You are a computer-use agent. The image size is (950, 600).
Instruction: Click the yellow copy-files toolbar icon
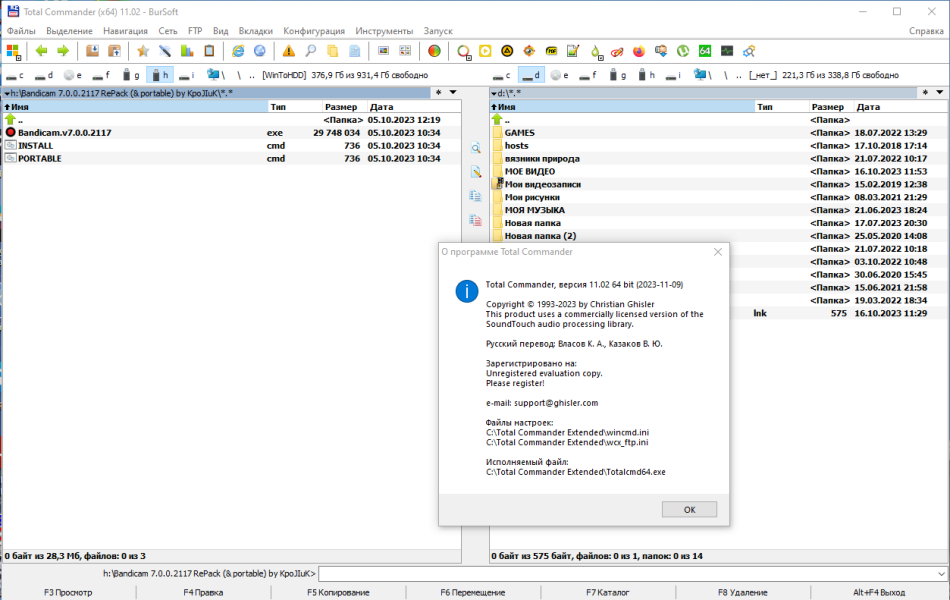tap(333, 52)
